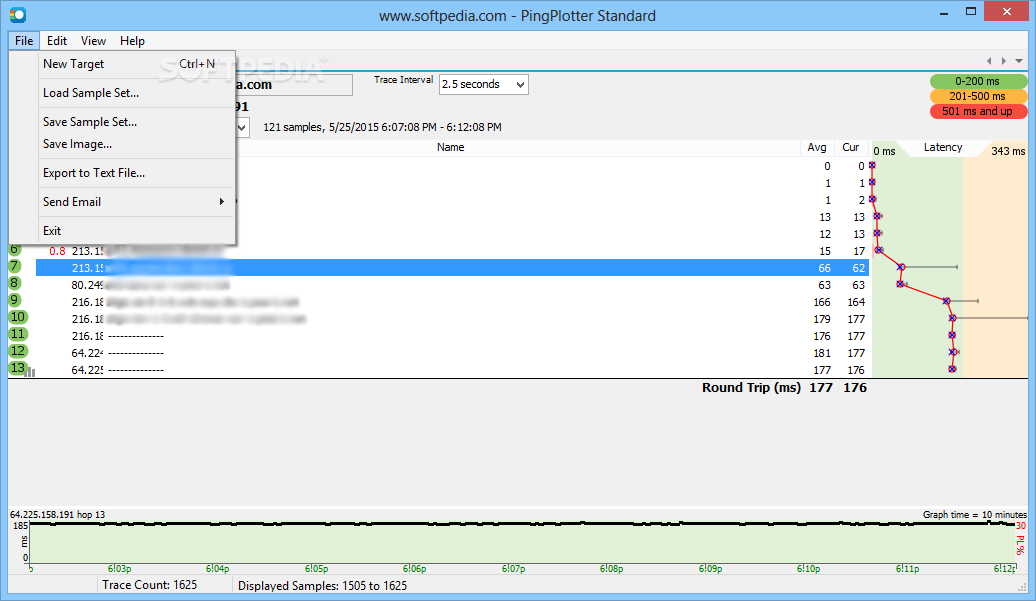The image size is (1036, 601).
Task: Open the Edit menu
Action: point(57,41)
